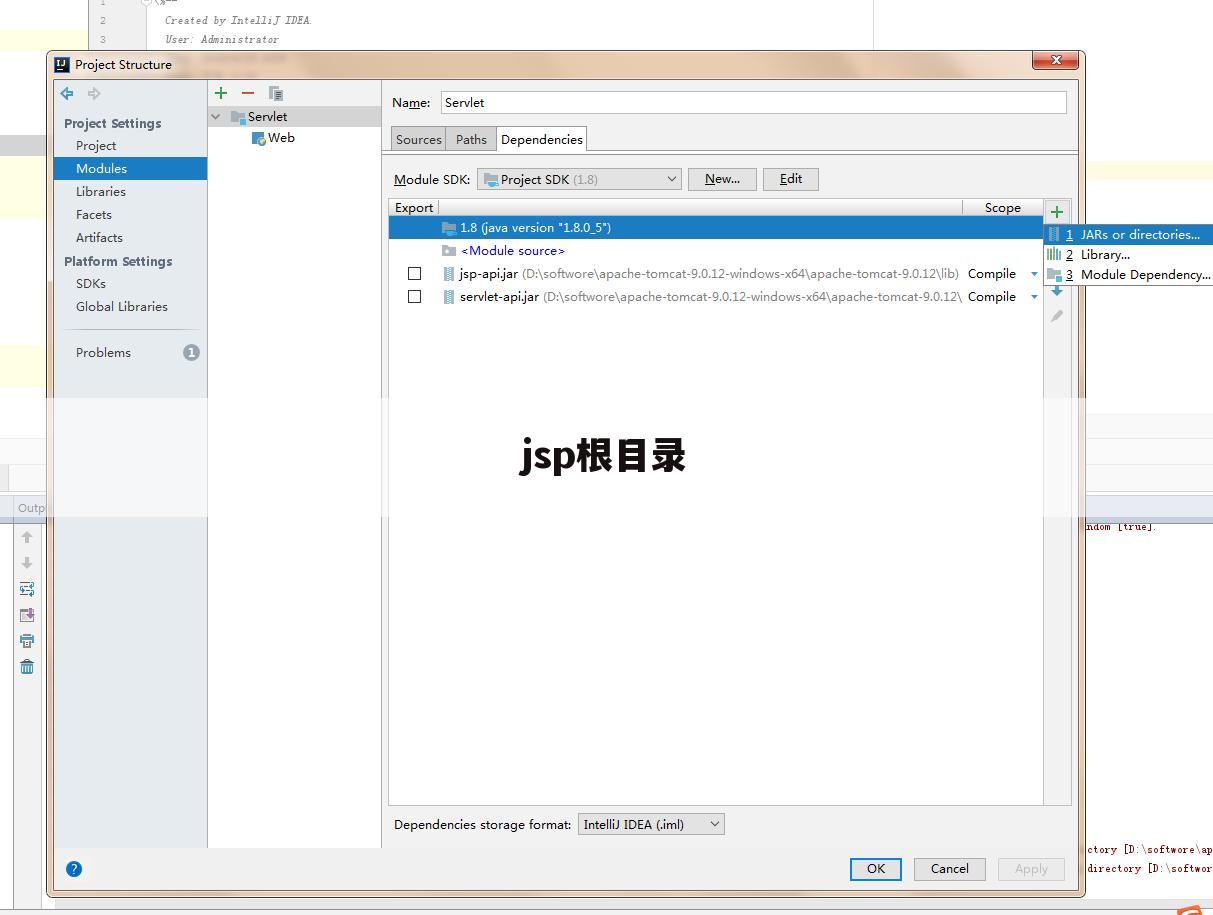Choose Module Dependency... from add menu
The height and width of the screenshot is (915, 1213).
[1128, 274]
